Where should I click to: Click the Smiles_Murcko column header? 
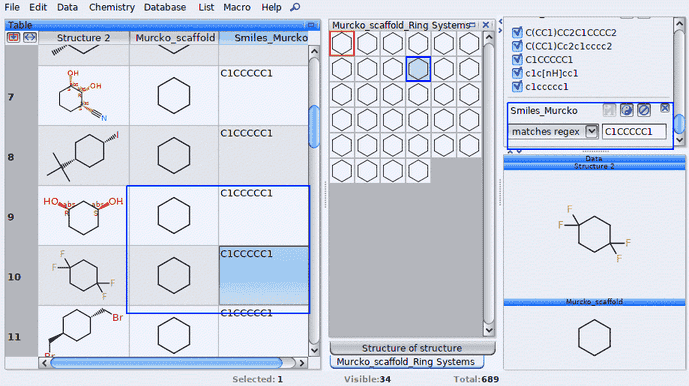(264, 38)
